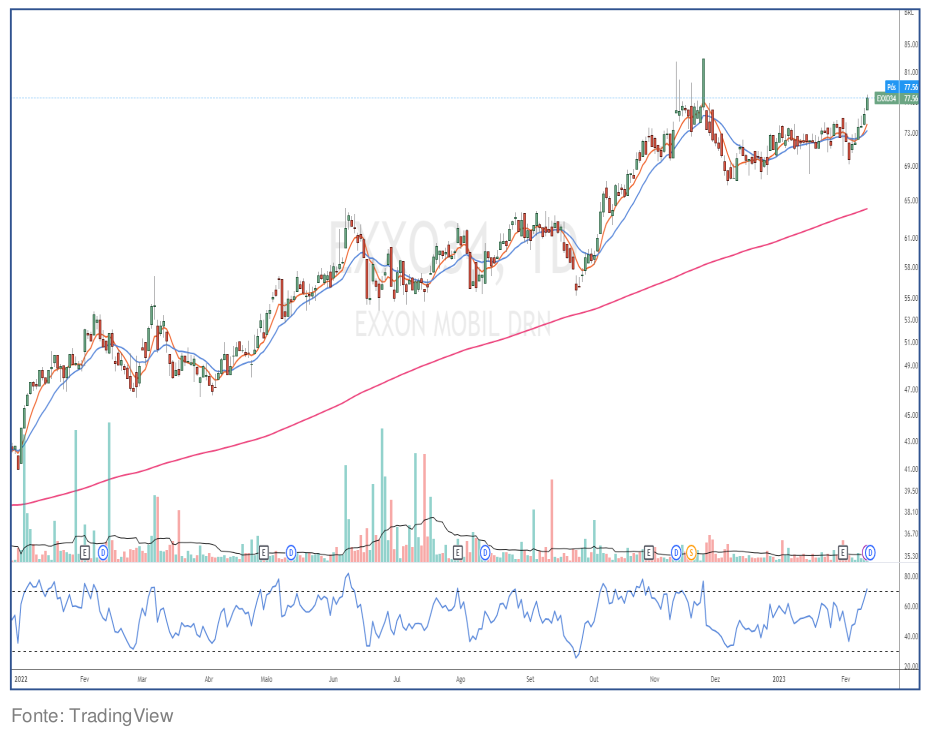Click the 2022 label on time axis
The image size is (931, 732).
(x=21, y=679)
